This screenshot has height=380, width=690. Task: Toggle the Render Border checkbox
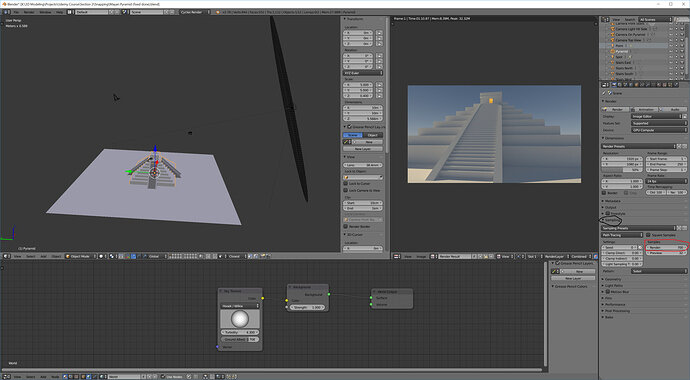coord(345,227)
